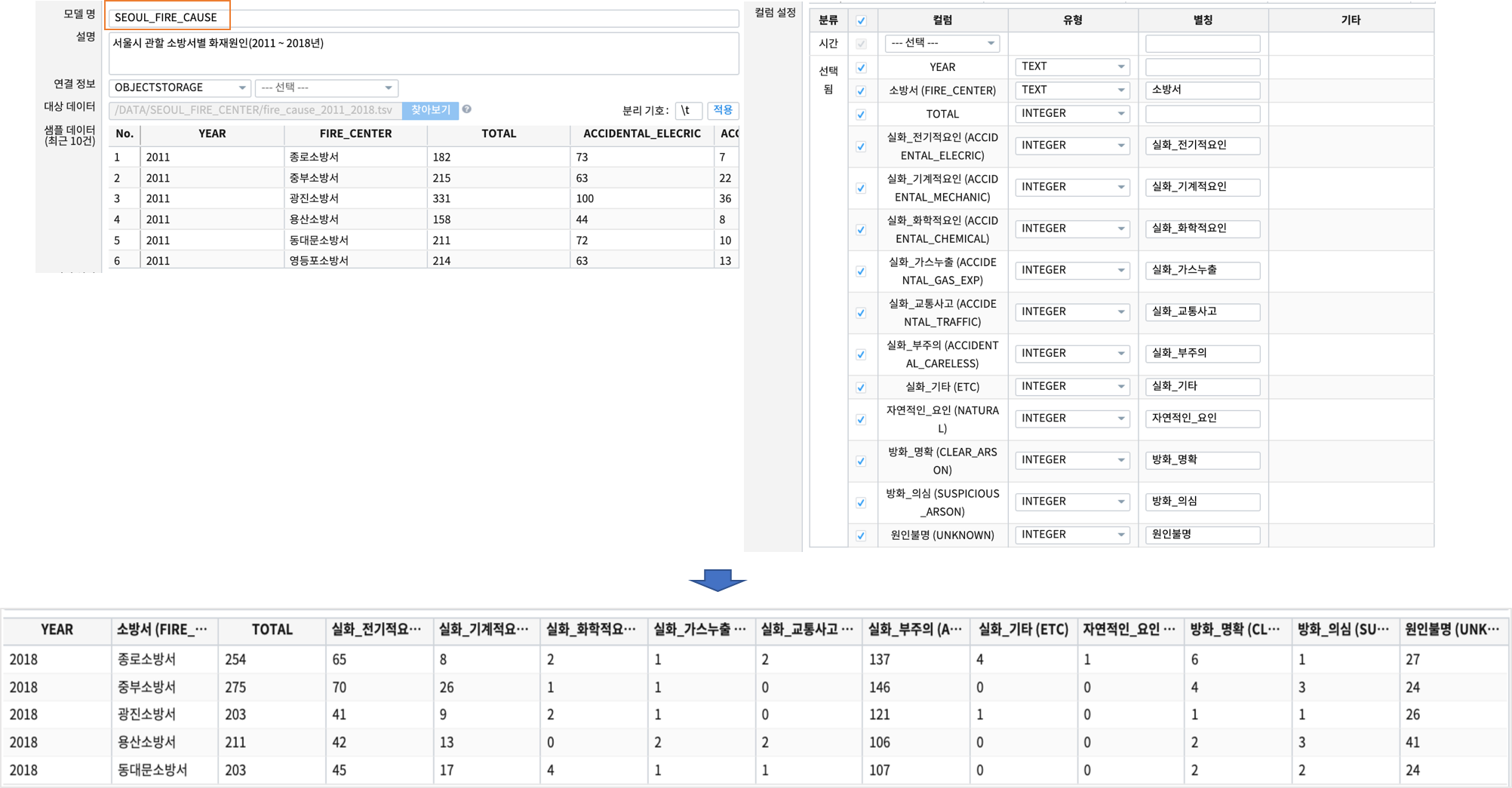The image size is (1512, 788).
Task: Click the 적용 apply button
Action: coord(723,110)
